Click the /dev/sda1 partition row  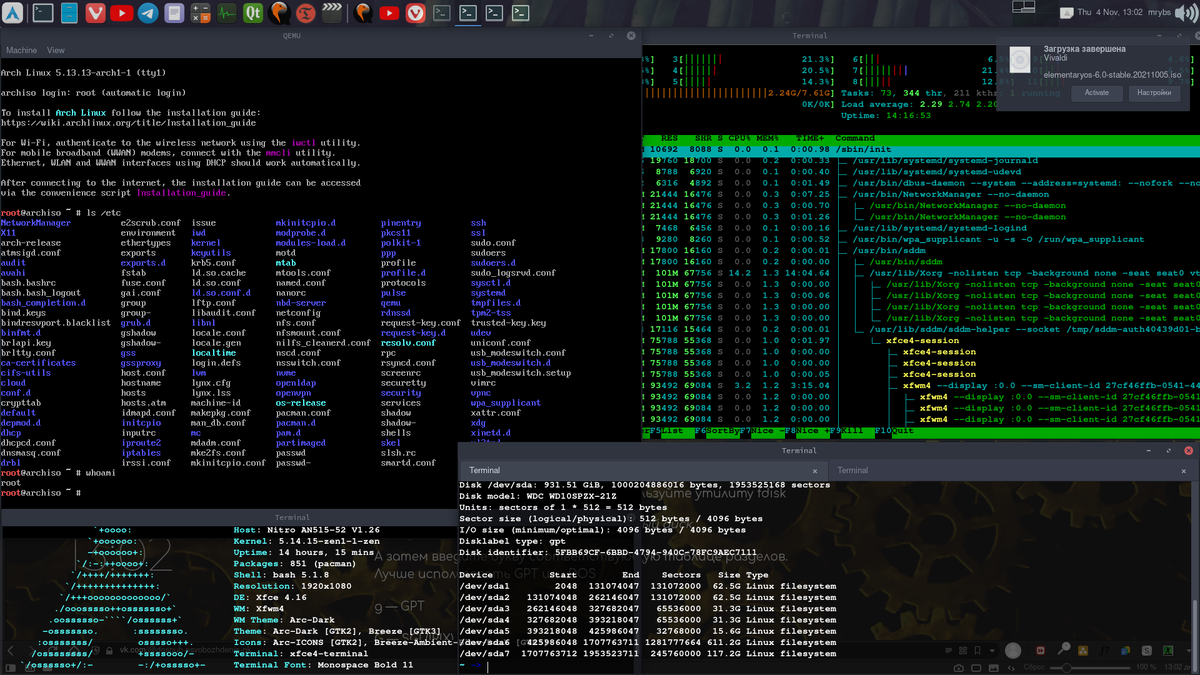[647, 586]
